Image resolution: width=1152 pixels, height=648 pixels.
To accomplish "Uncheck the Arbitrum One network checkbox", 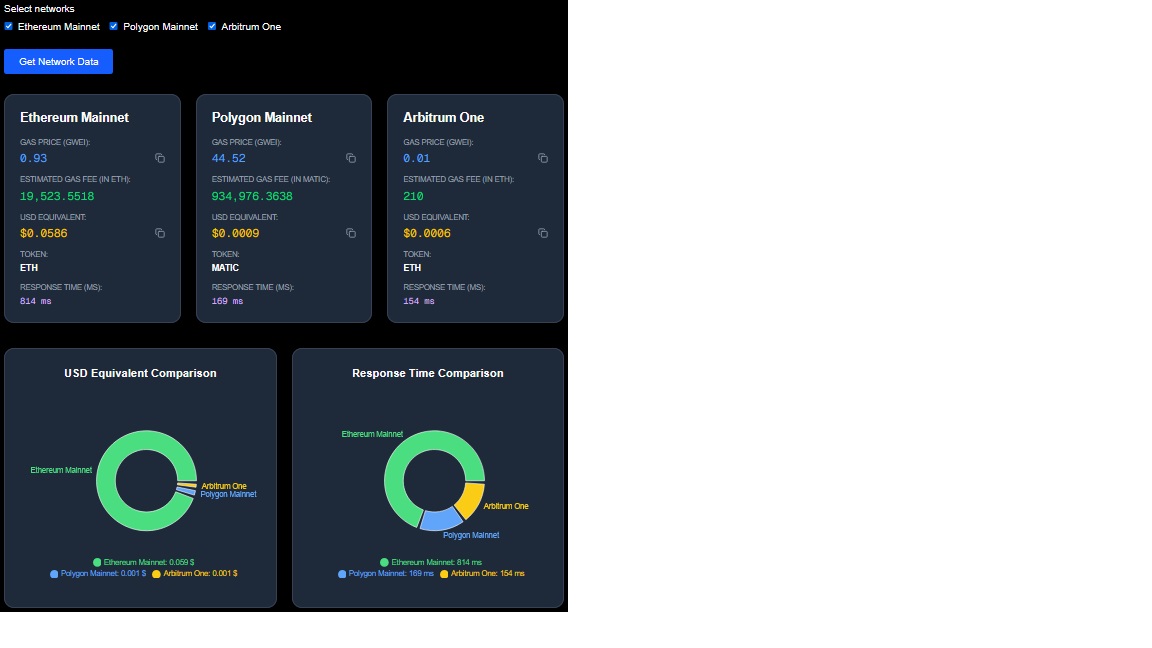I will [212, 26].
